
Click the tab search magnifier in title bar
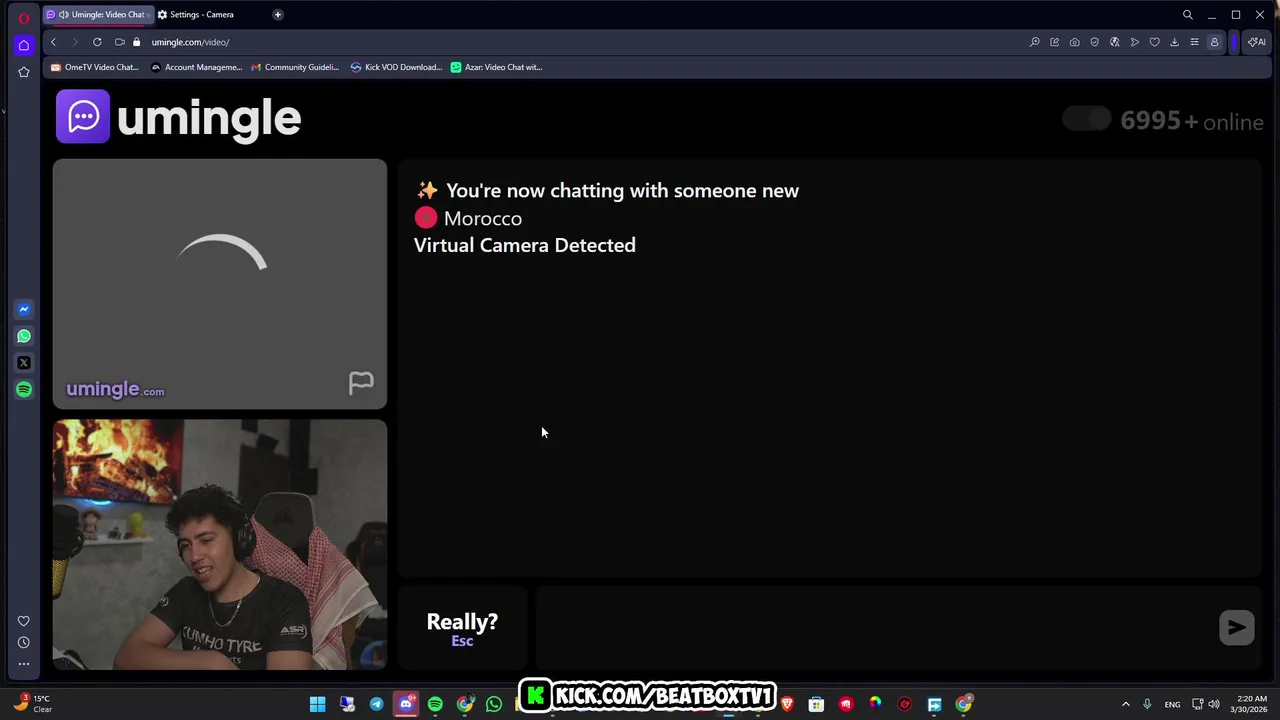(1187, 15)
